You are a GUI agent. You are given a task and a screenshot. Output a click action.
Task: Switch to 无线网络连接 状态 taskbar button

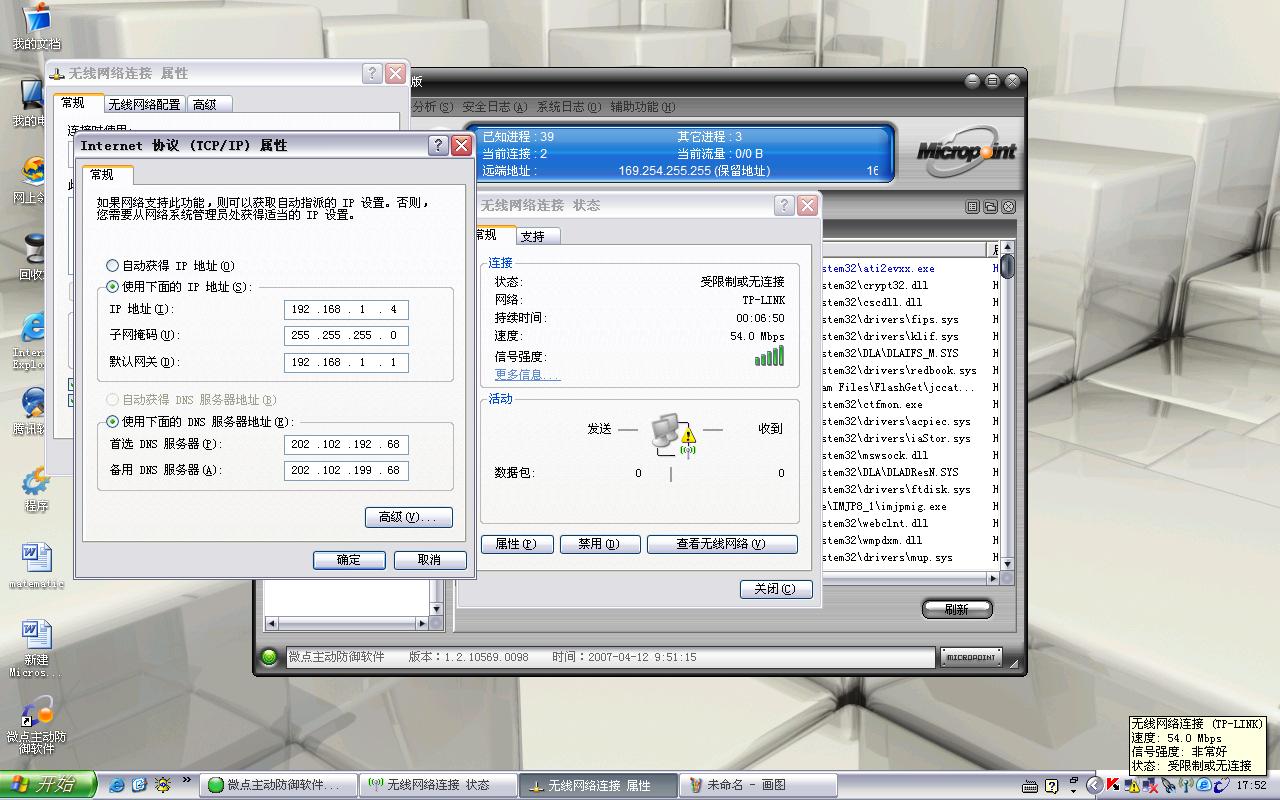tap(439, 785)
